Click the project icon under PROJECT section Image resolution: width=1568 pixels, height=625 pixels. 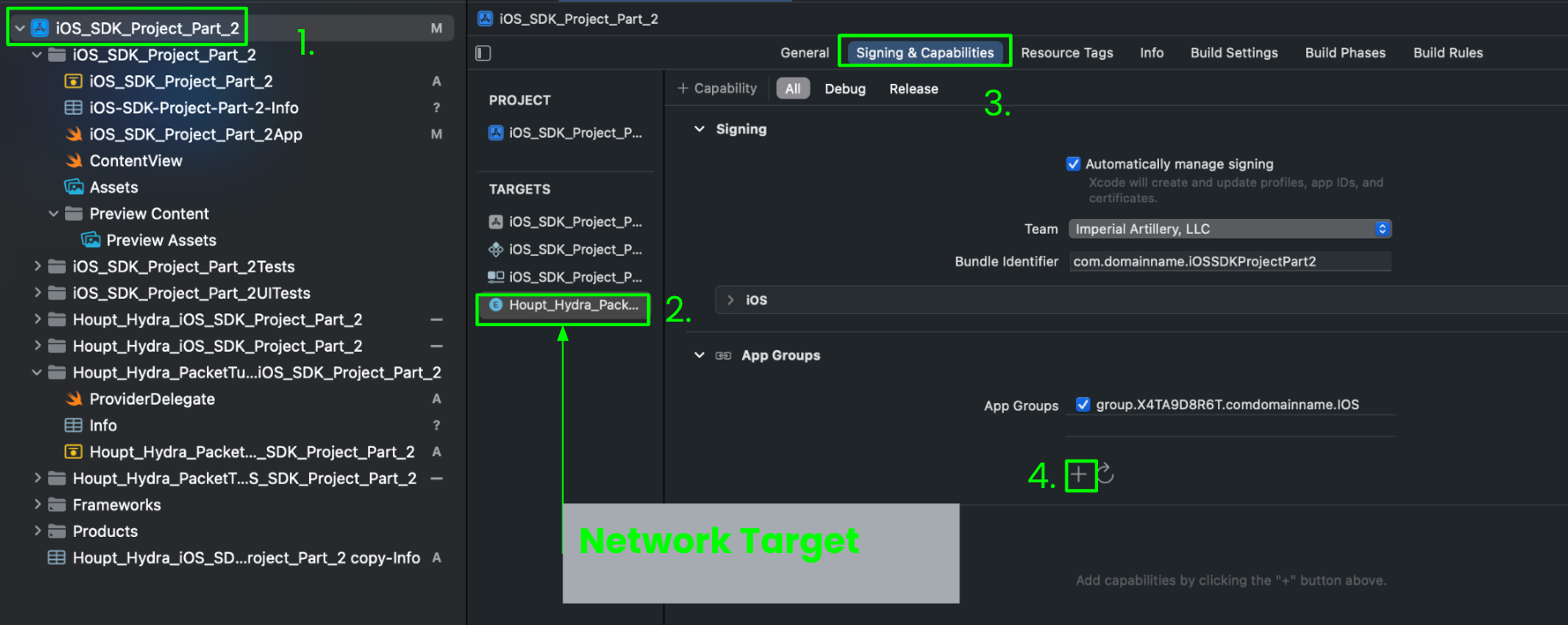[x=496, y=133]
